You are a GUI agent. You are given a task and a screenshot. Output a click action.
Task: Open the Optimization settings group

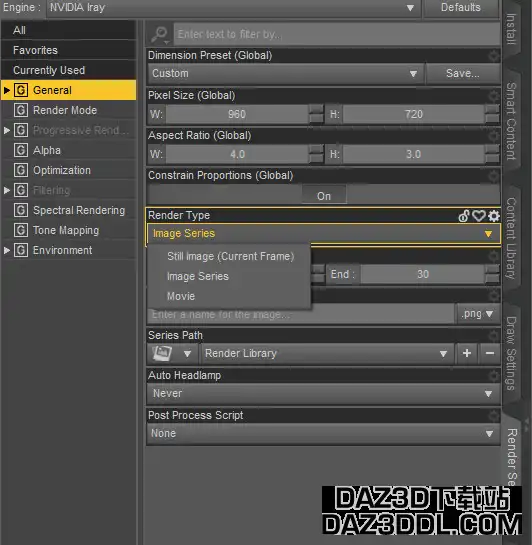point(62,170)
